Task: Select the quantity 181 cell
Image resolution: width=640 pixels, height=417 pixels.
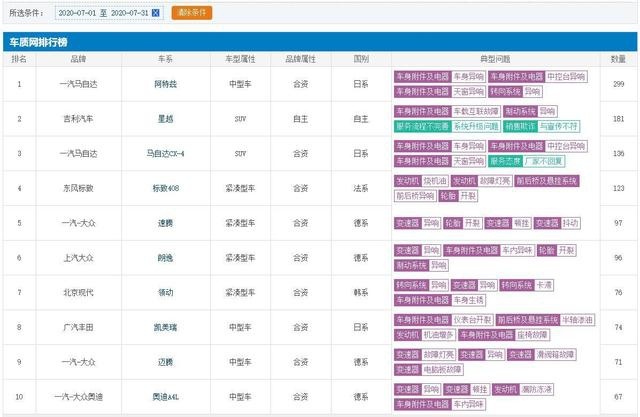Action: click(618, 119)
